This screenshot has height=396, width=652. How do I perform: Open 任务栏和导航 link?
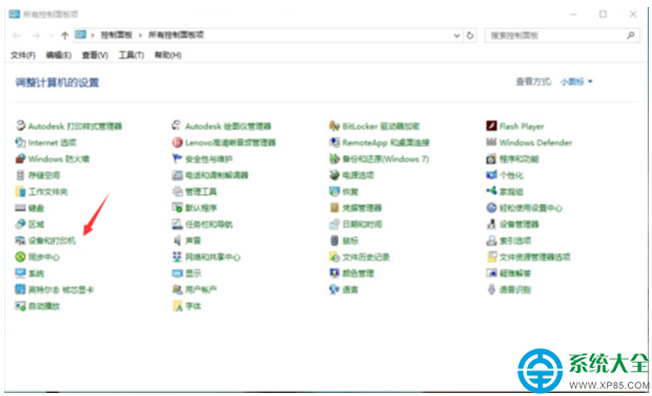click(209, 224)
